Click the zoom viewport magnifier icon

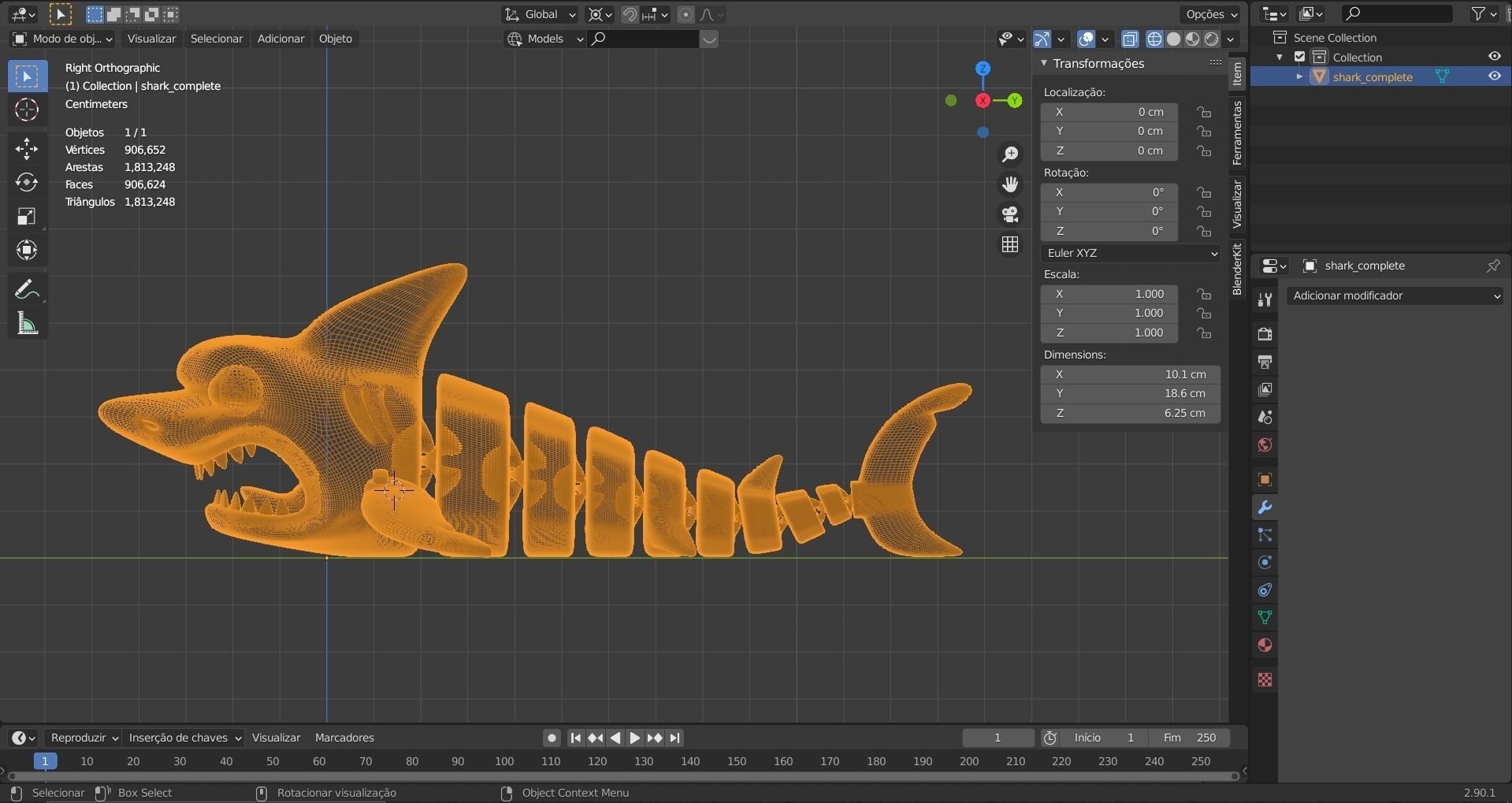[x=1010, y=154]
